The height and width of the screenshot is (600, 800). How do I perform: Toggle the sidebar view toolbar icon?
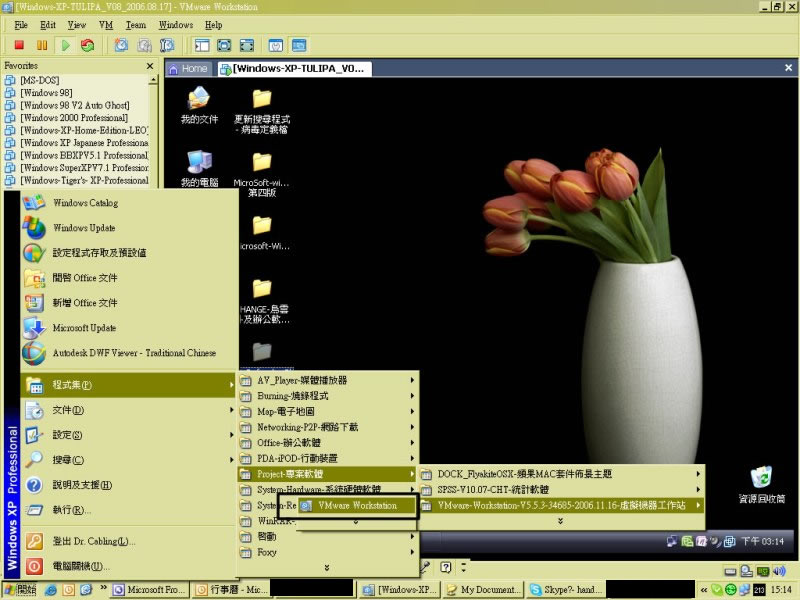tap(202, 45)
